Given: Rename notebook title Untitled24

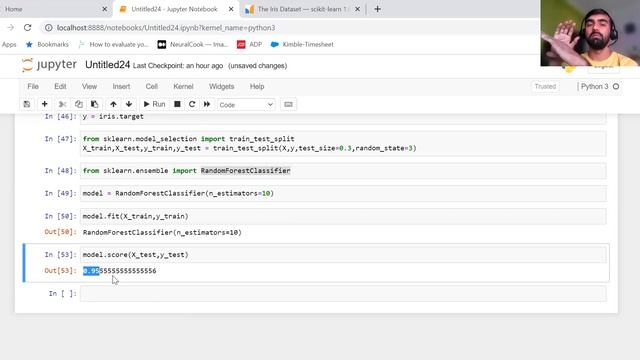Looking at the screenshot, I should pos(107,65).
